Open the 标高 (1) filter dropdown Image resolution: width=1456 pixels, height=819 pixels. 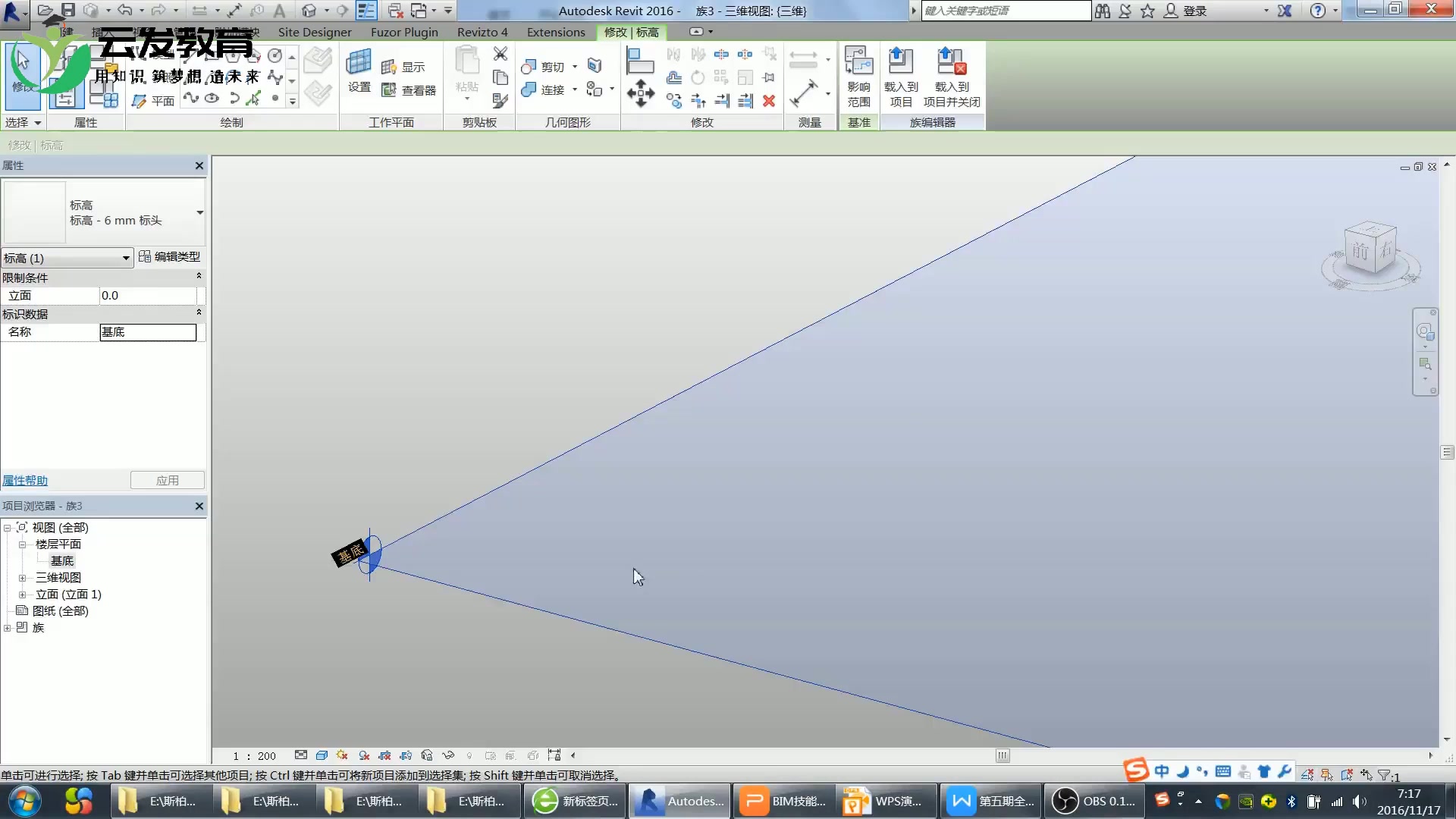[126, 258]
